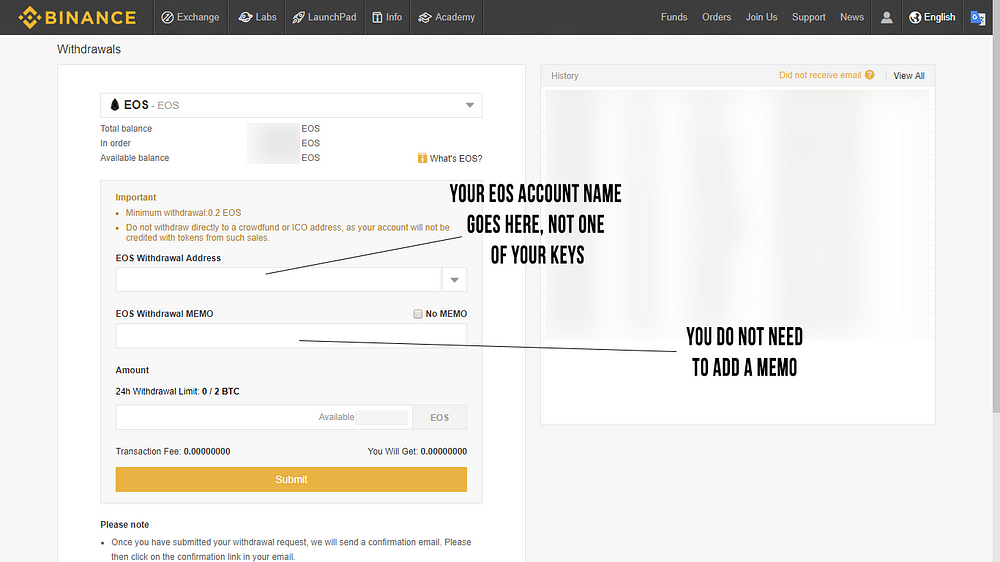Click the Google Translate icon
The height and width of the screenshot is (562, 1000).
click(978, 18)
